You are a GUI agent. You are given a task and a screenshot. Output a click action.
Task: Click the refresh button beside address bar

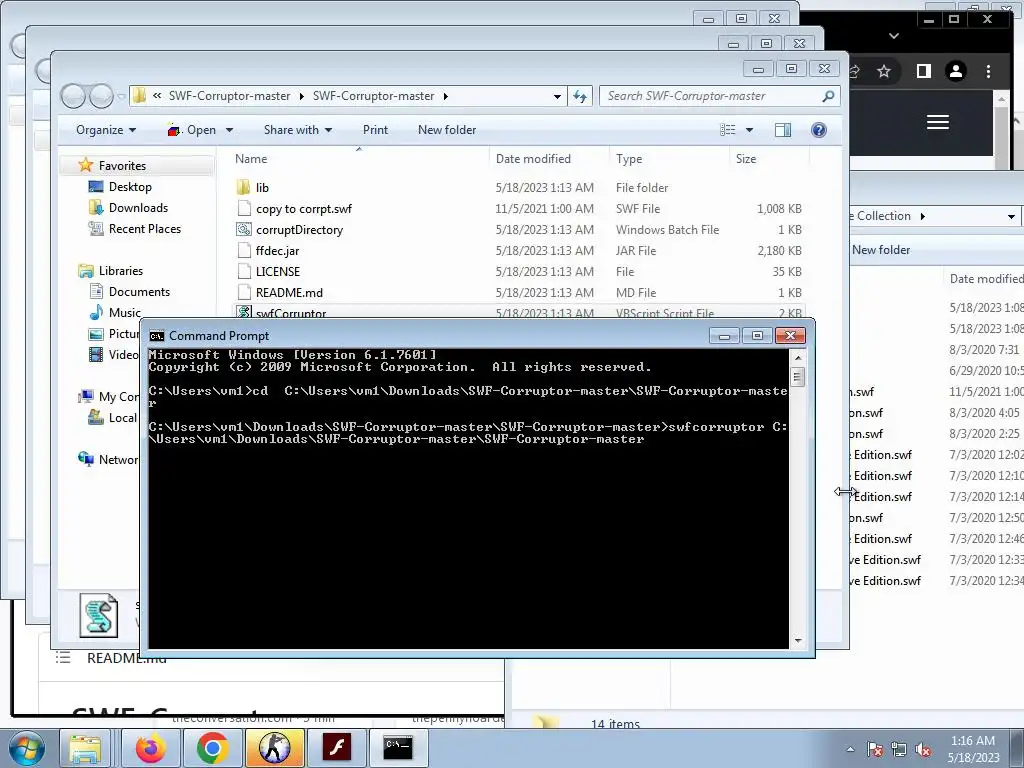[580, 96]
